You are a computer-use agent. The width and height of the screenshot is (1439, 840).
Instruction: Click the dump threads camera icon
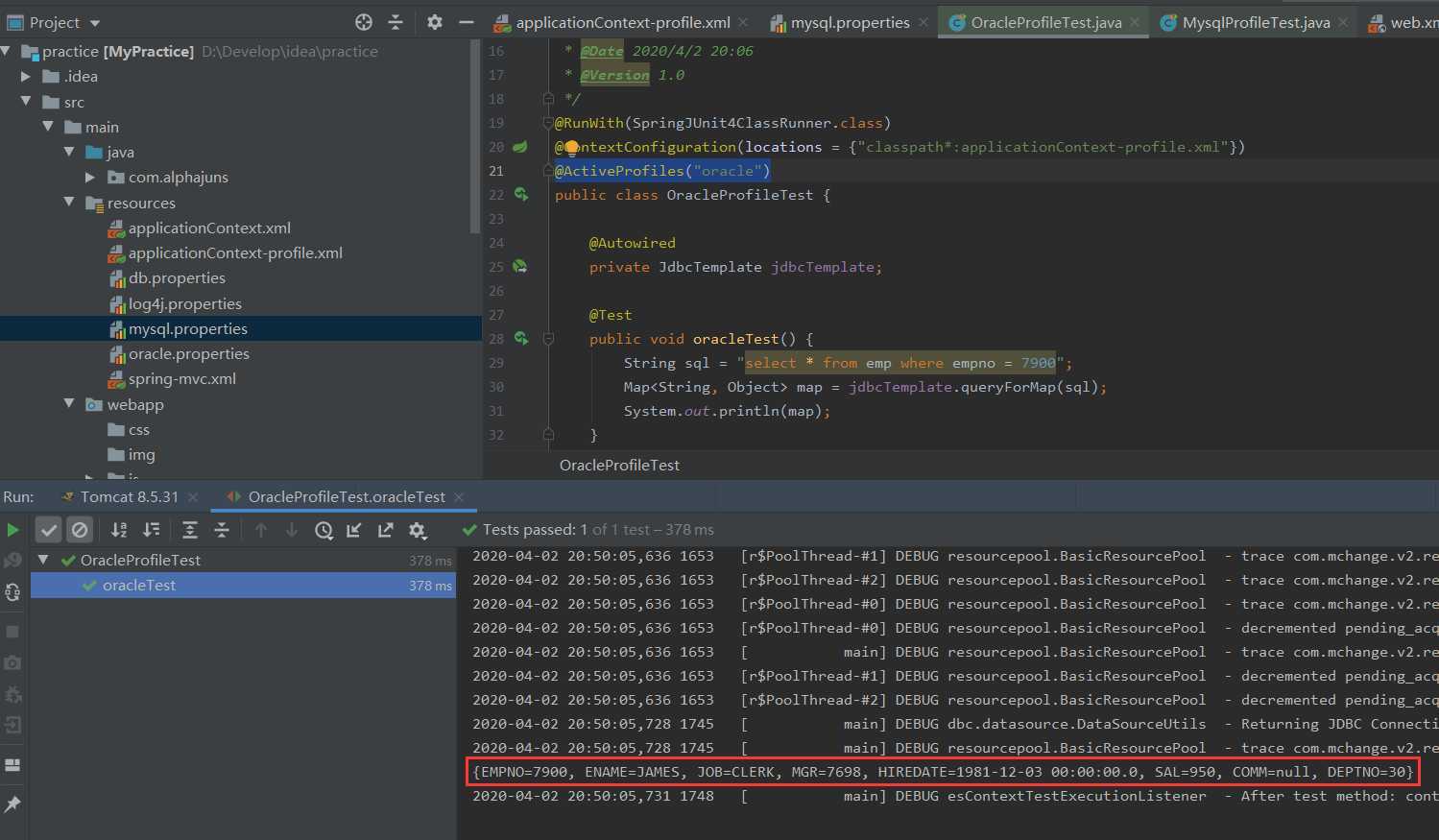point(12,662)
